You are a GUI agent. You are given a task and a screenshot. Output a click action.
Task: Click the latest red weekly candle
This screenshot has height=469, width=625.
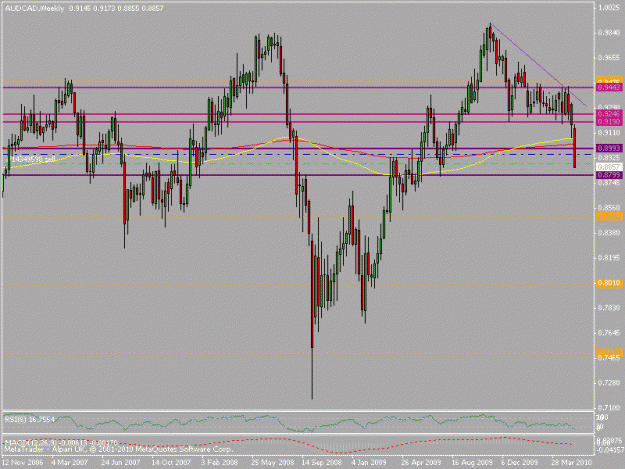pos(574,147)
